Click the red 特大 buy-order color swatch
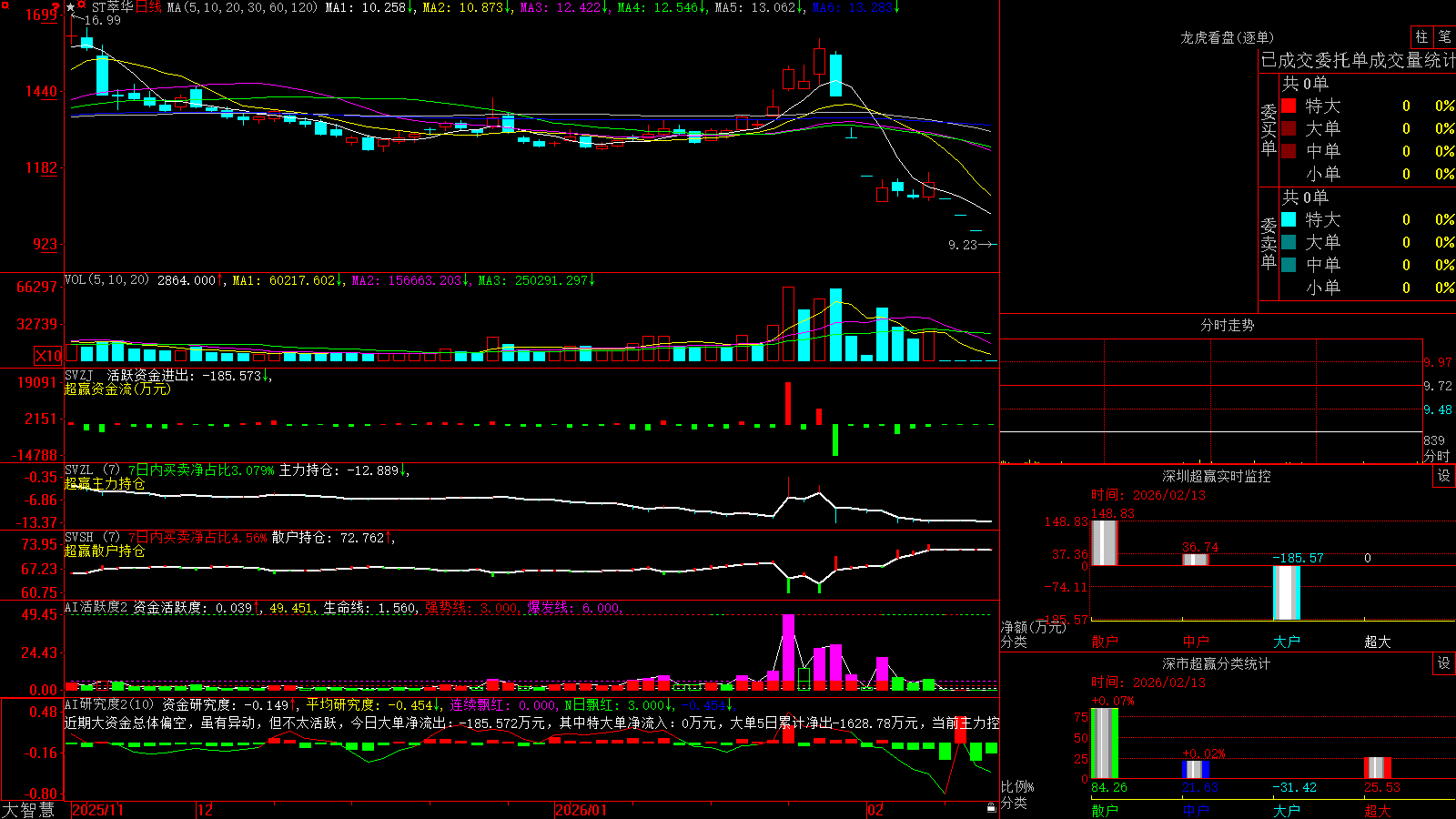This screenshot has width=1456, height=819. pyautogui.click(x=1289, y=106)
